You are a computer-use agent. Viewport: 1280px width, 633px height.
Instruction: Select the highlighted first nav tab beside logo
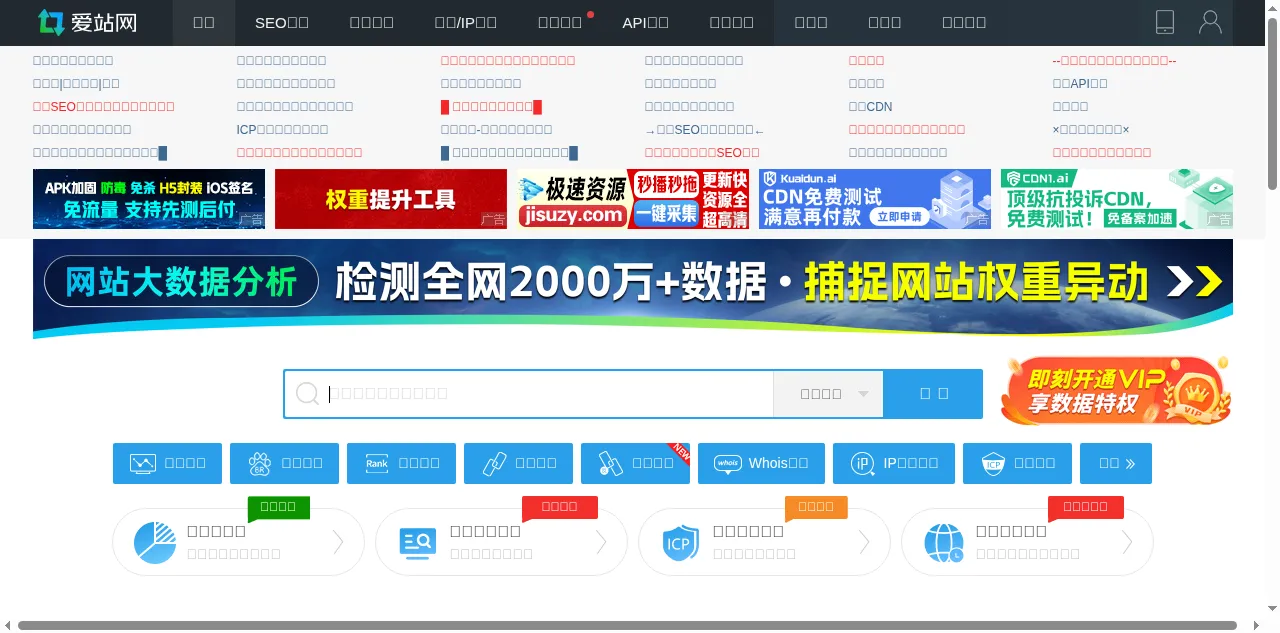tap(204, 22)
